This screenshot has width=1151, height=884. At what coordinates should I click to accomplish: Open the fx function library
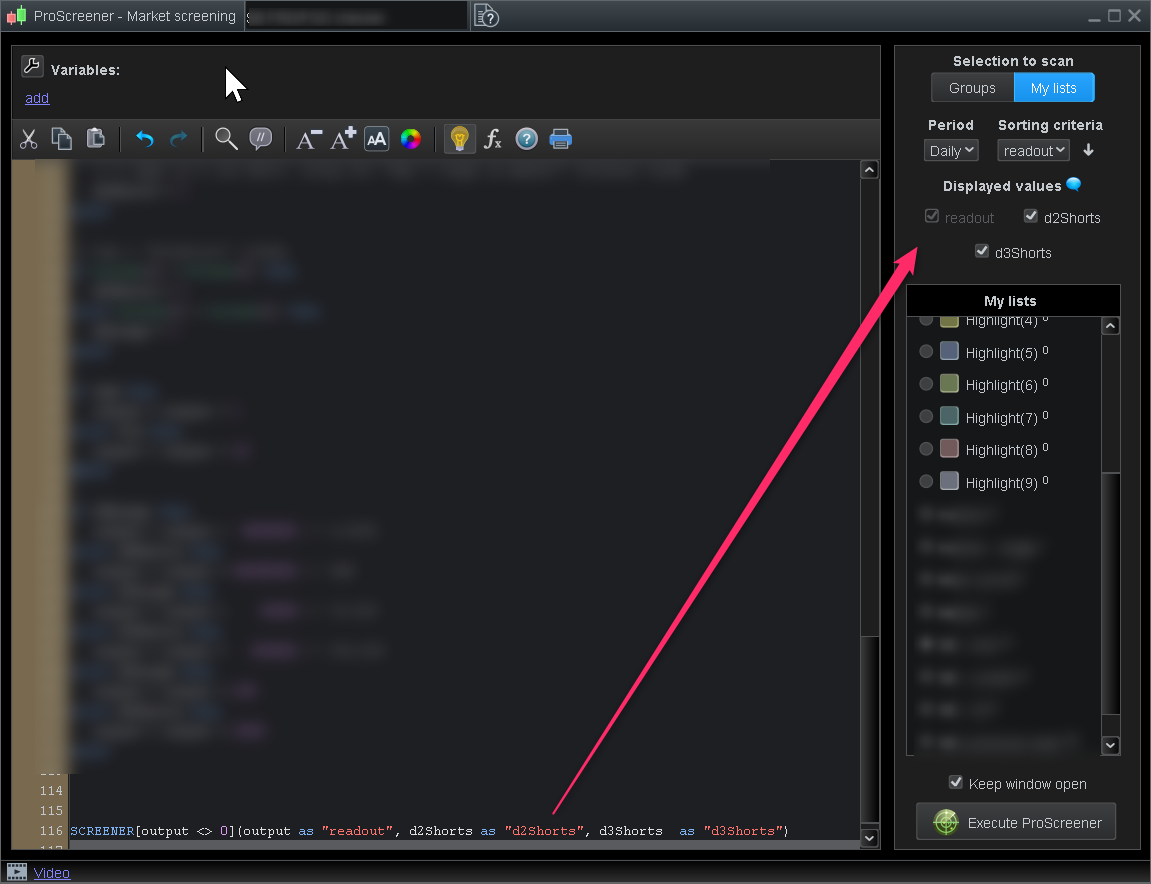point(493,139)
